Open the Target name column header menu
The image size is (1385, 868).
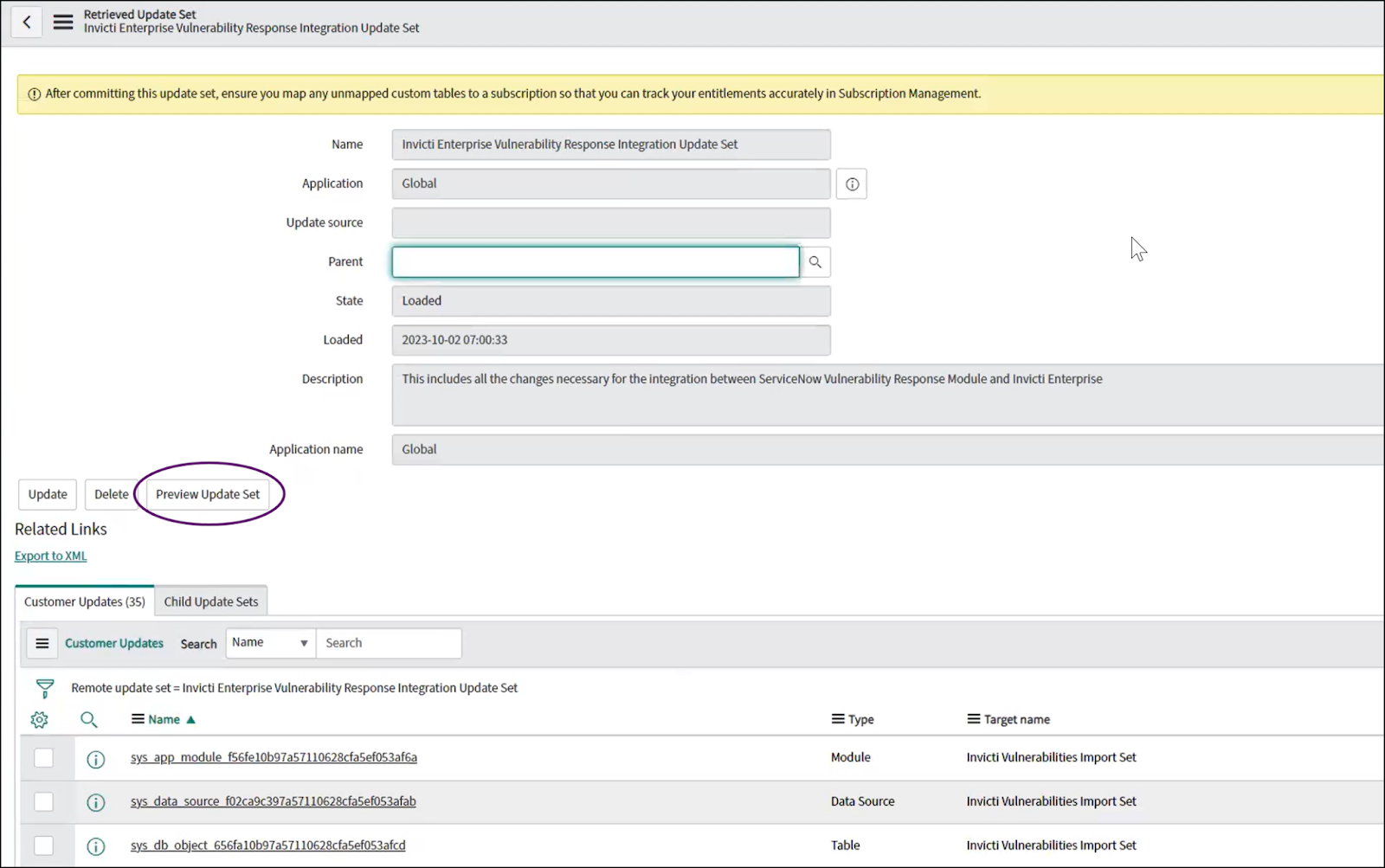point(970,718)
